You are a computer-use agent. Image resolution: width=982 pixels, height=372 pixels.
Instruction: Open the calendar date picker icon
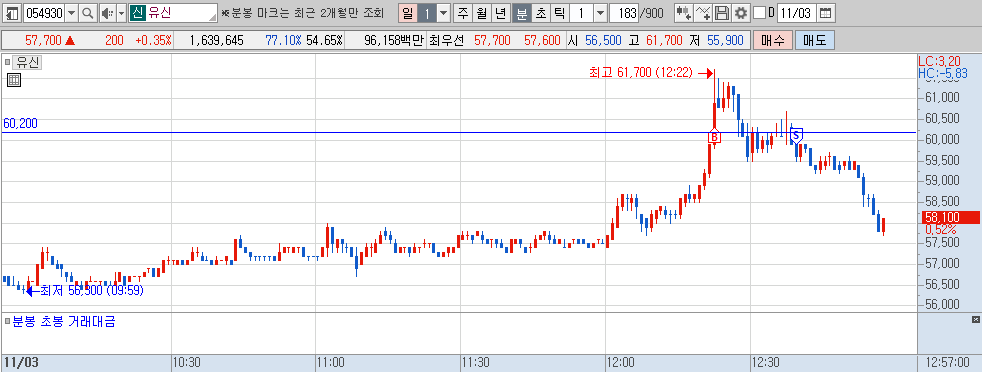(826, 13)
